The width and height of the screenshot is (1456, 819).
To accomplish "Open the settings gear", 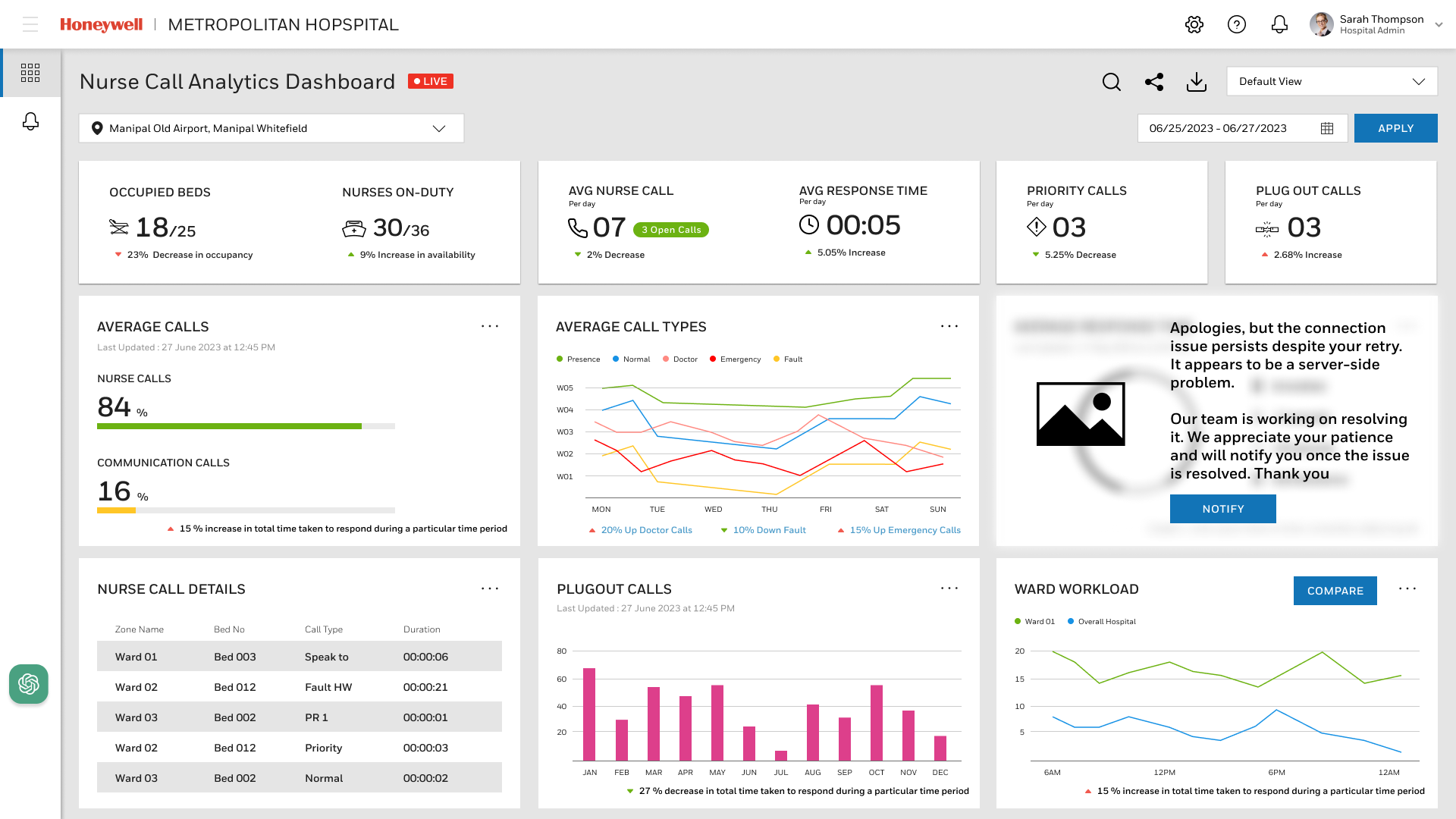I will click(x=1194, y=24).
